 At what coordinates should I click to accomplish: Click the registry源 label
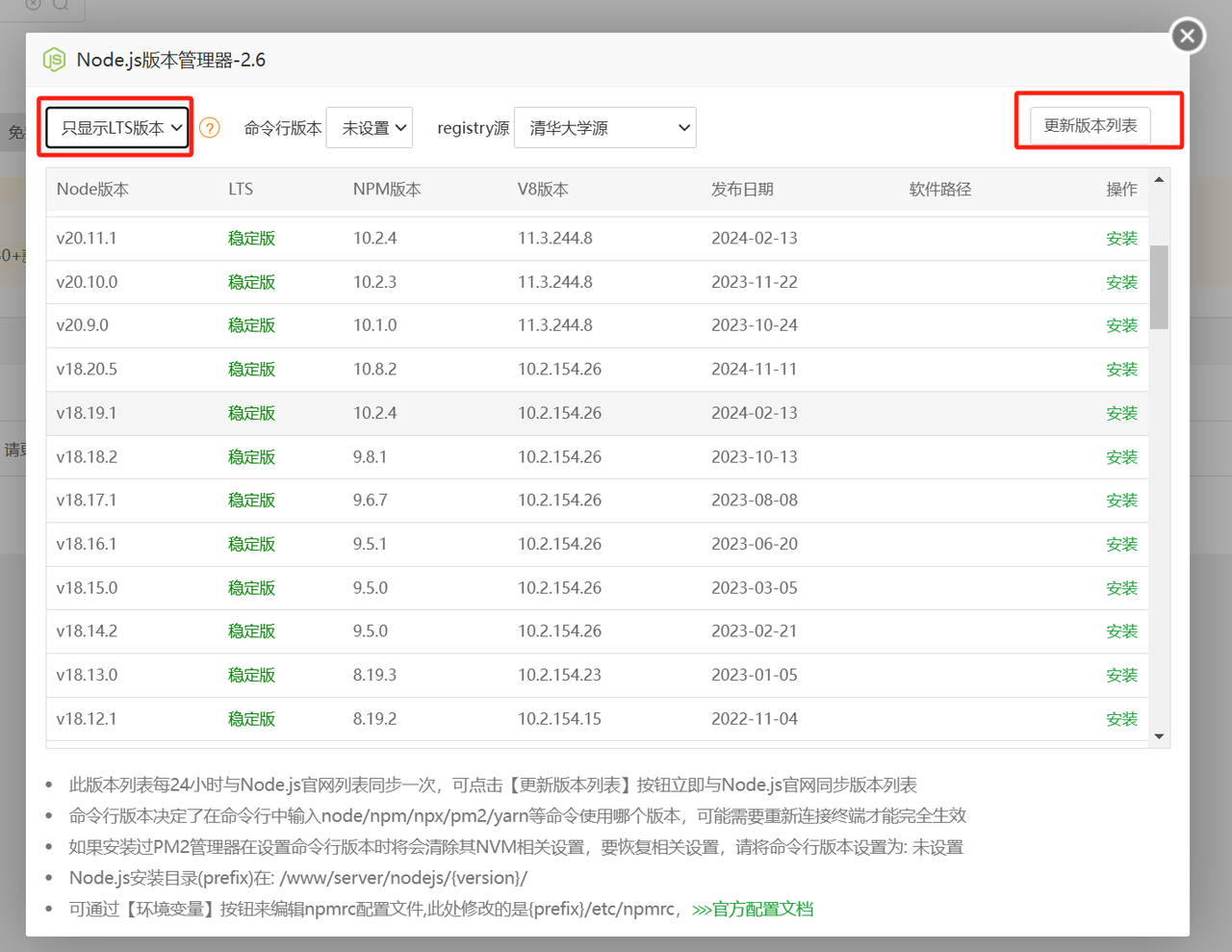[x=473, y=128]
